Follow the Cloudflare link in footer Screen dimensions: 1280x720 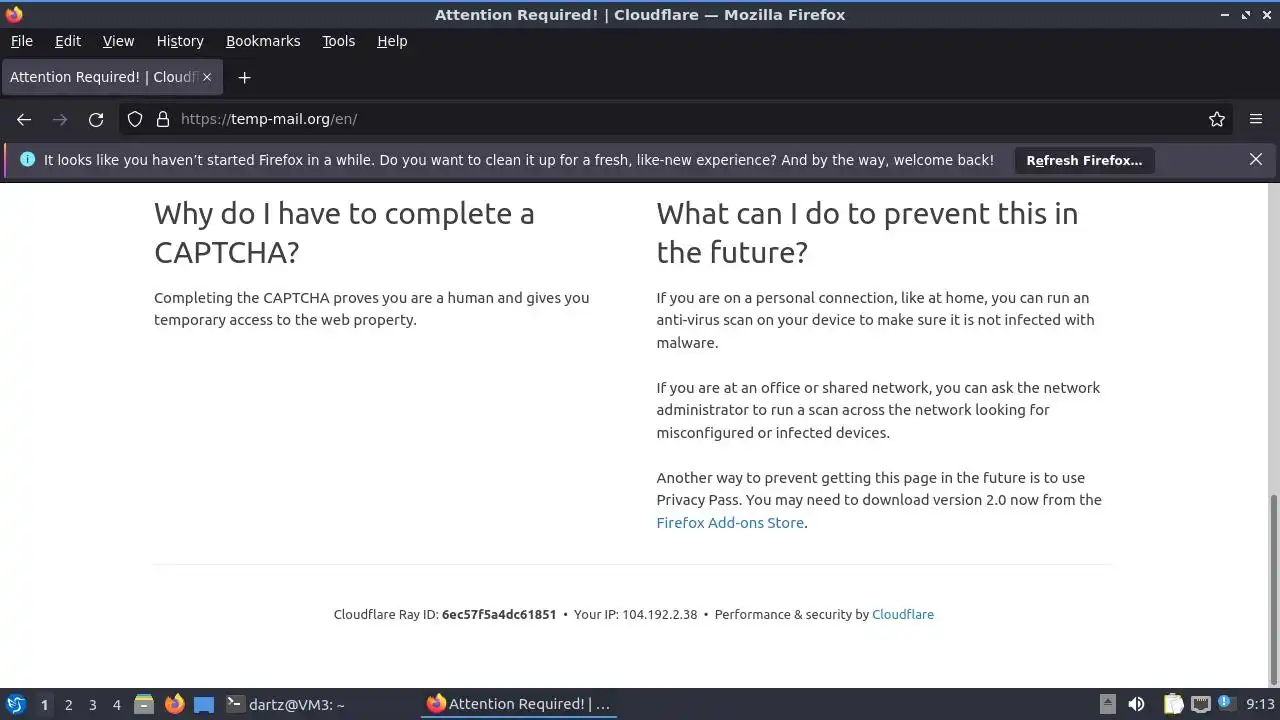[903, 615]
